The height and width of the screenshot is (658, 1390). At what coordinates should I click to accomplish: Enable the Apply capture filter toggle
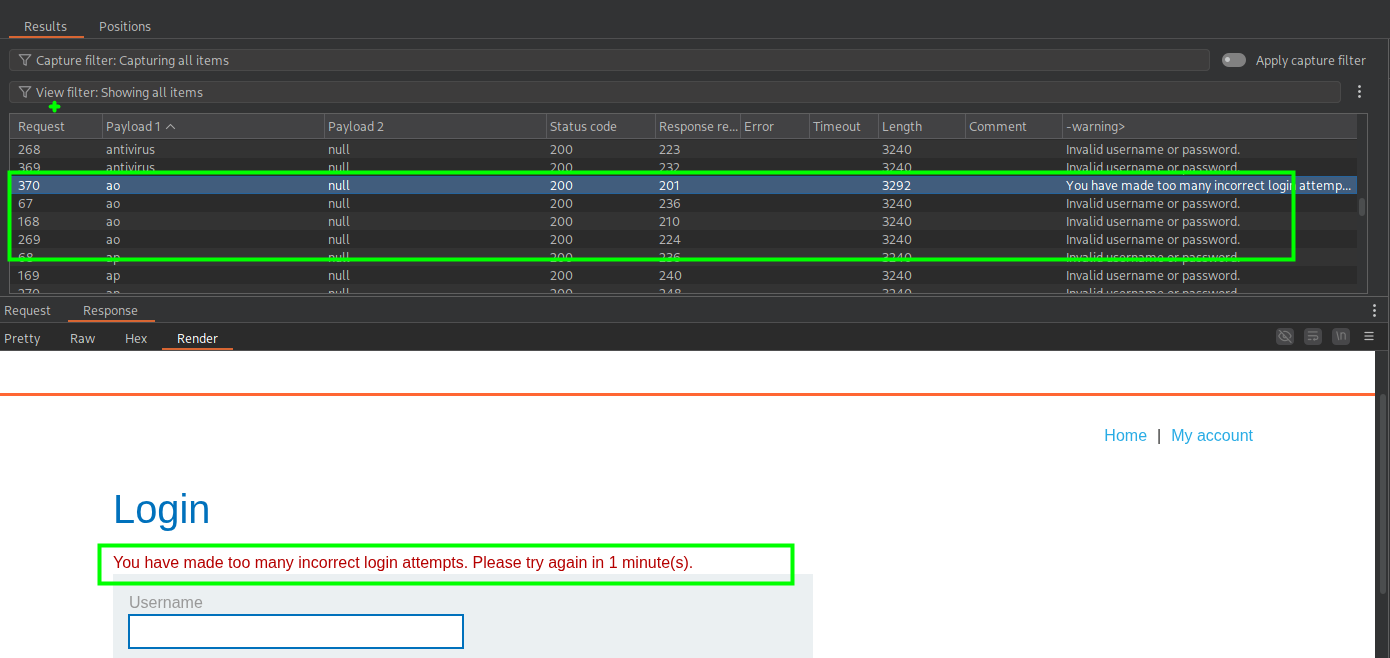(x=1234, y=60)
